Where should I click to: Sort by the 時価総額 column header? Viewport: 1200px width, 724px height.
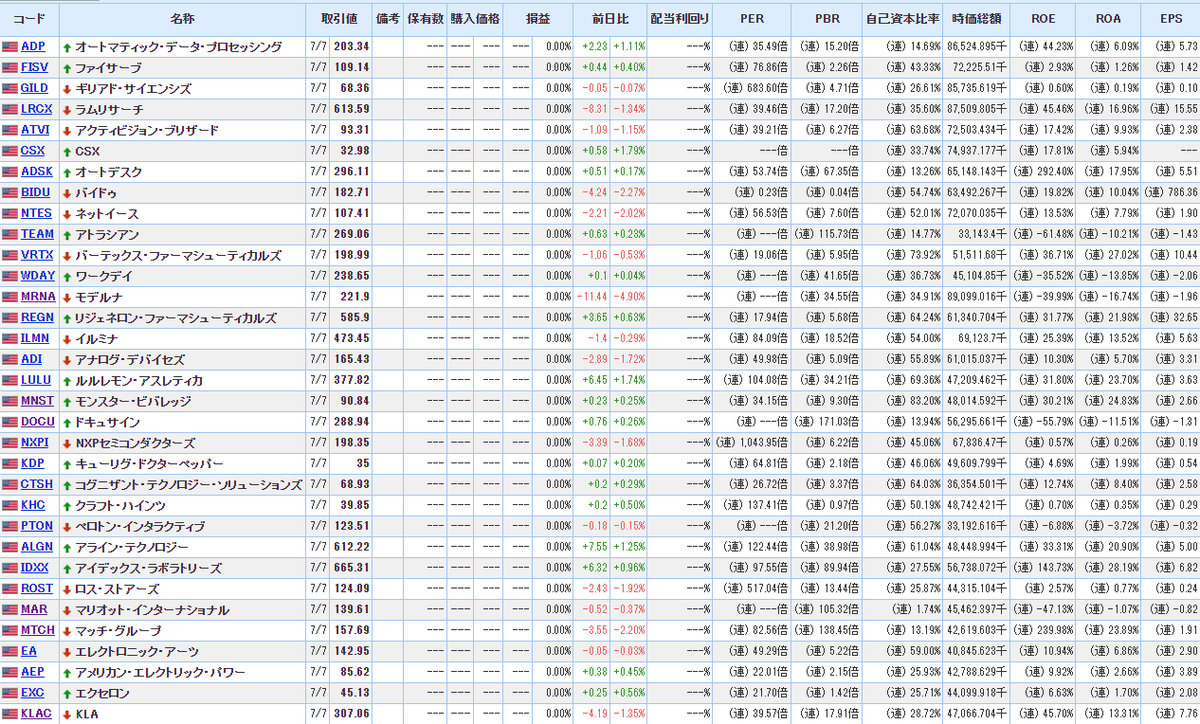coord(977,19)
